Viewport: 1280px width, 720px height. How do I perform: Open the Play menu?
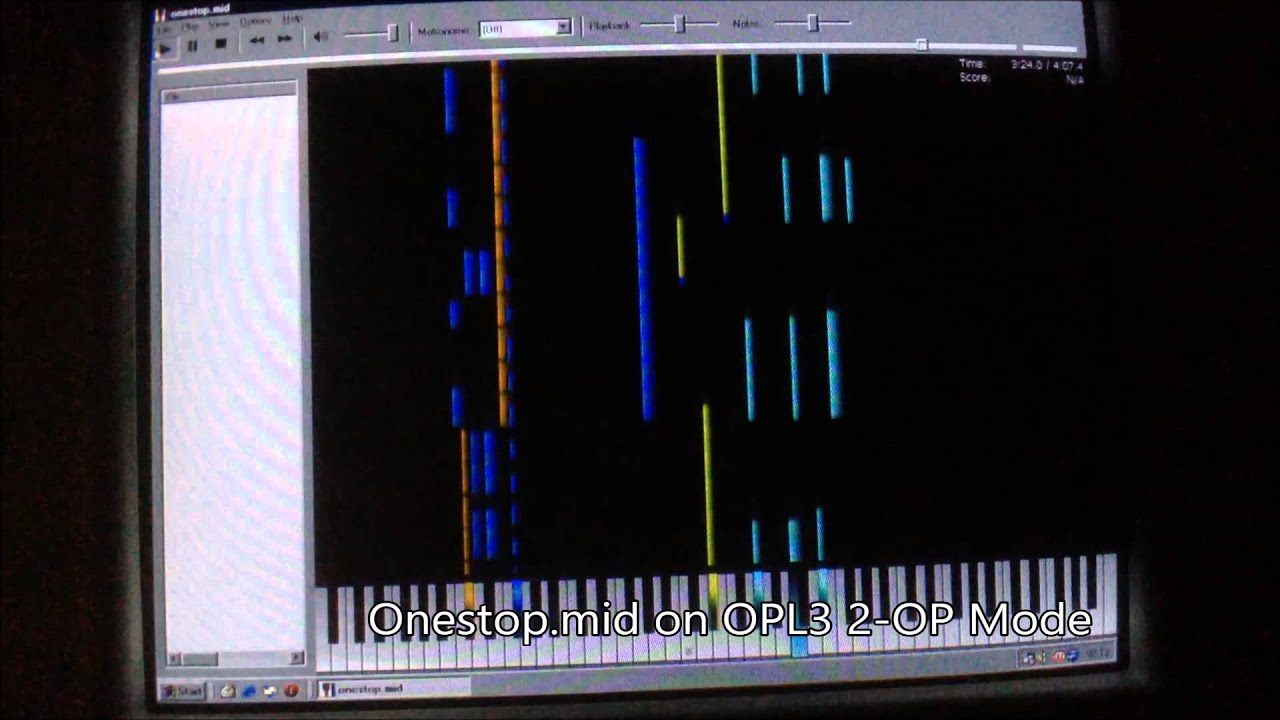[190, 26]
